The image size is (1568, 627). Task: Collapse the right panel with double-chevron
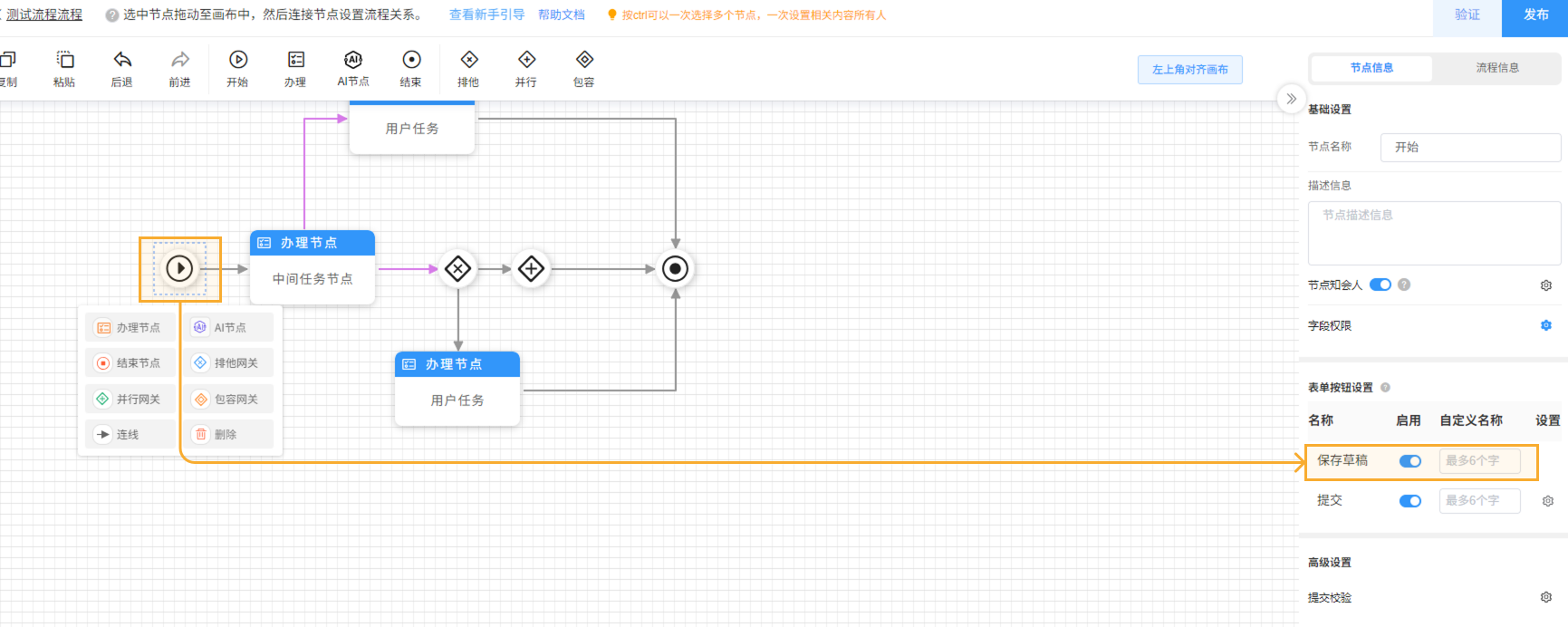coord(1291,99)
